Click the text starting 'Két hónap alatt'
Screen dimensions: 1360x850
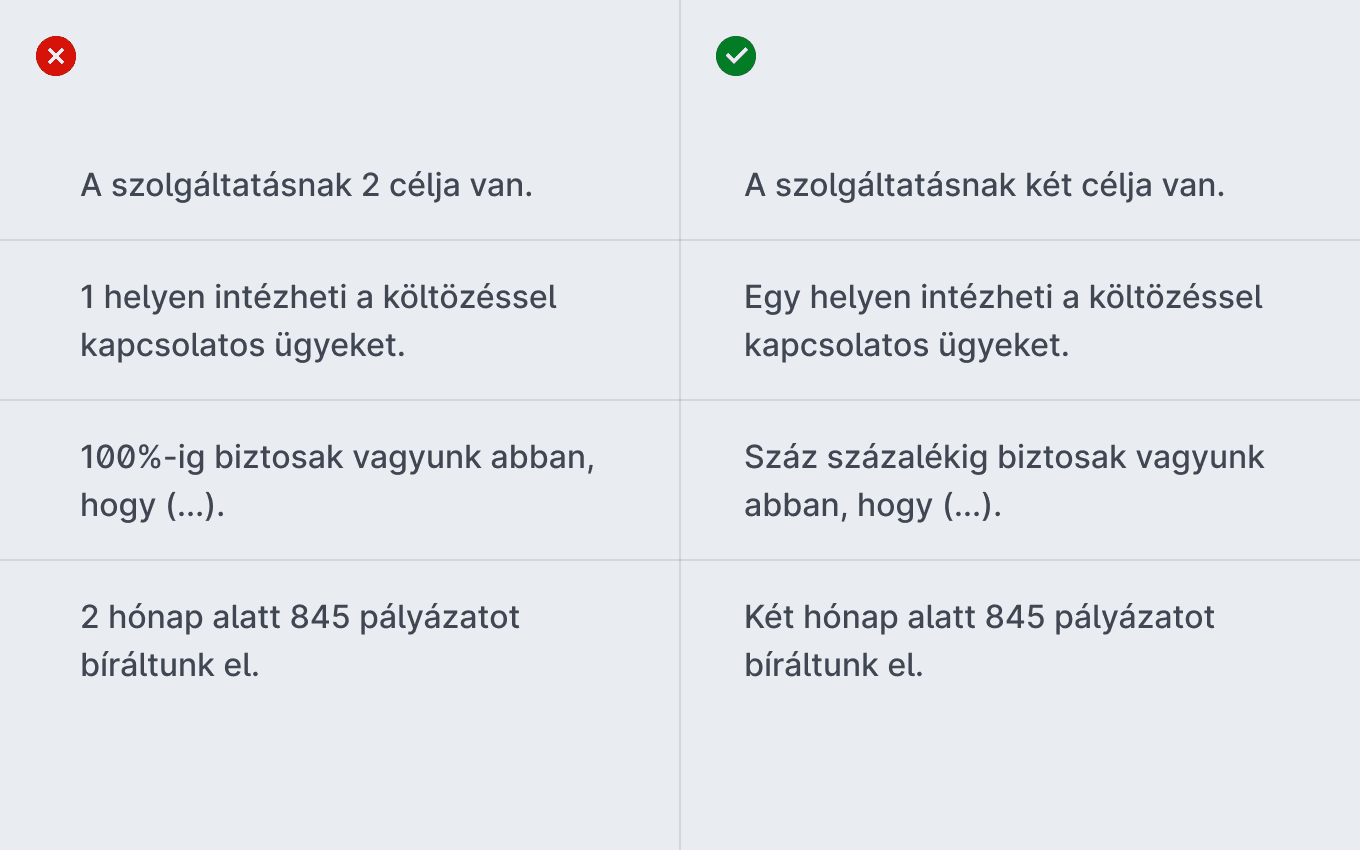point(979,641)
